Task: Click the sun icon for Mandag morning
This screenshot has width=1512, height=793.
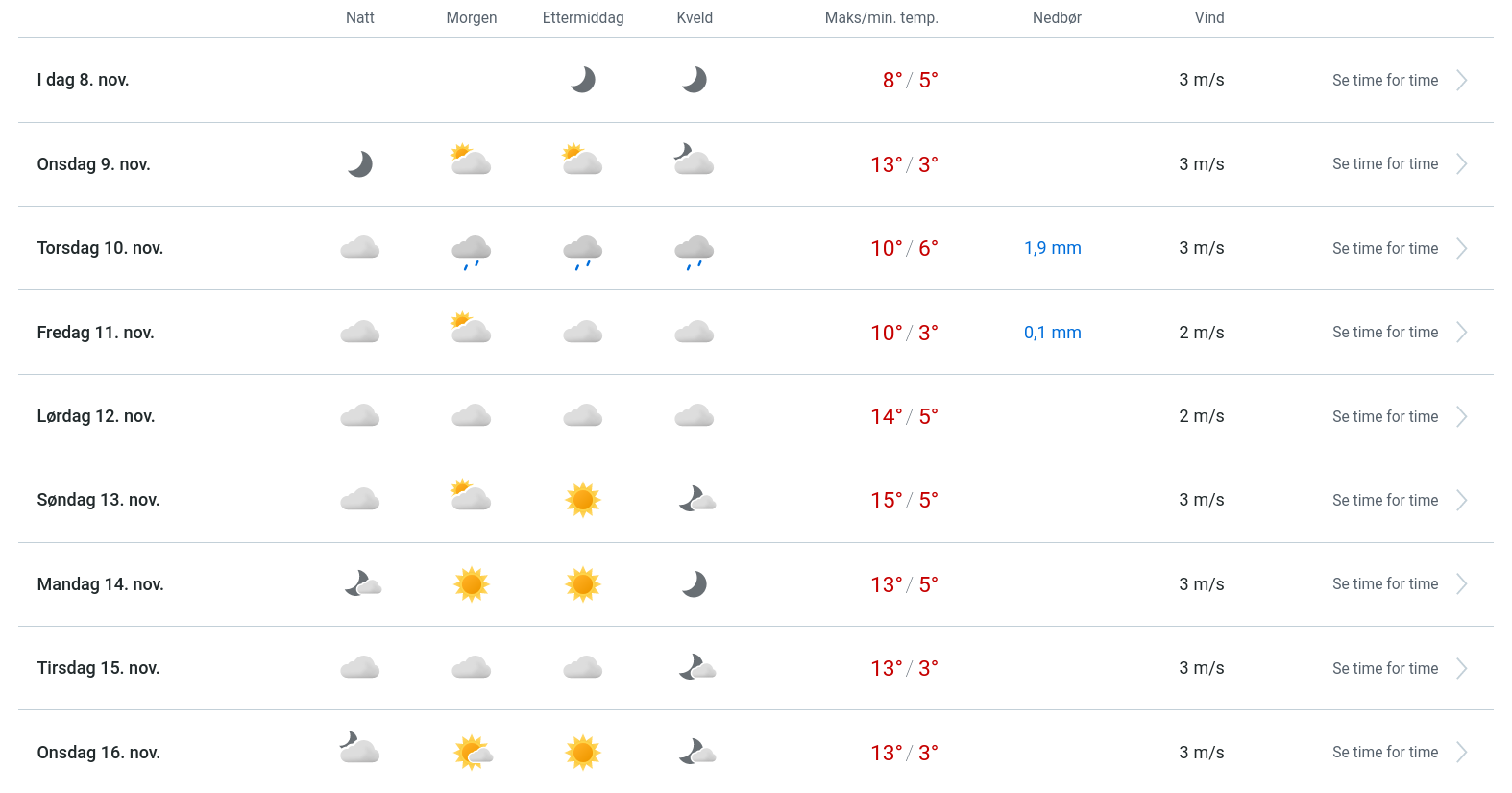Action: click(x=472, y=584)
